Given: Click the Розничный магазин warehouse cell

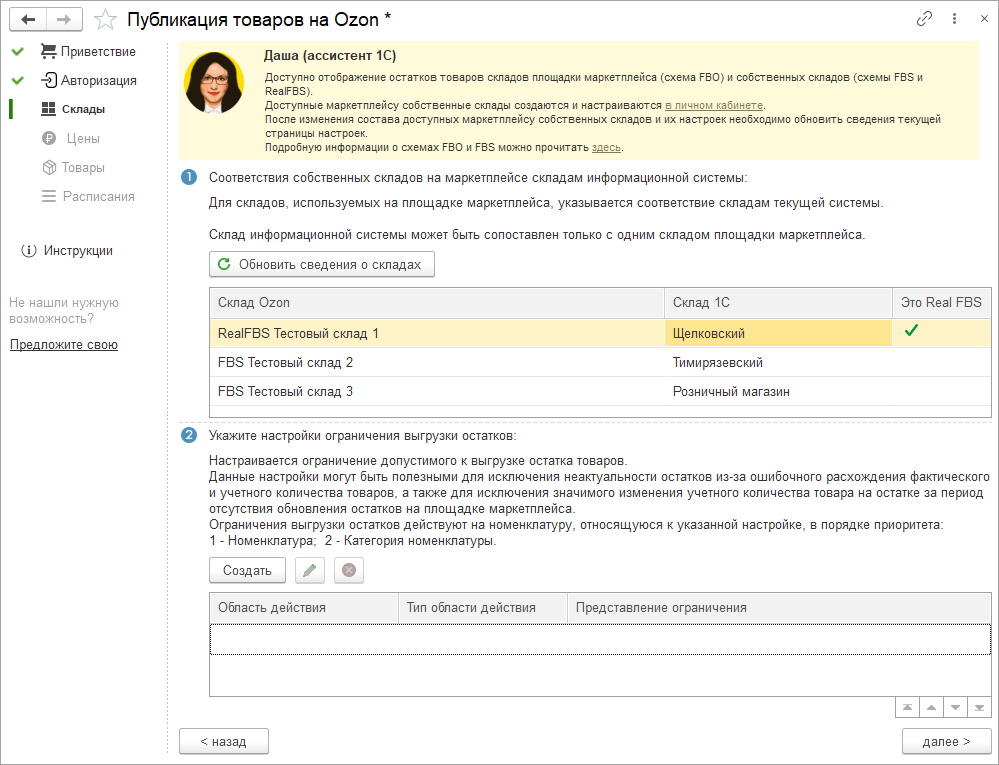Looking at the screenshot, I should (x=779, y=391).
